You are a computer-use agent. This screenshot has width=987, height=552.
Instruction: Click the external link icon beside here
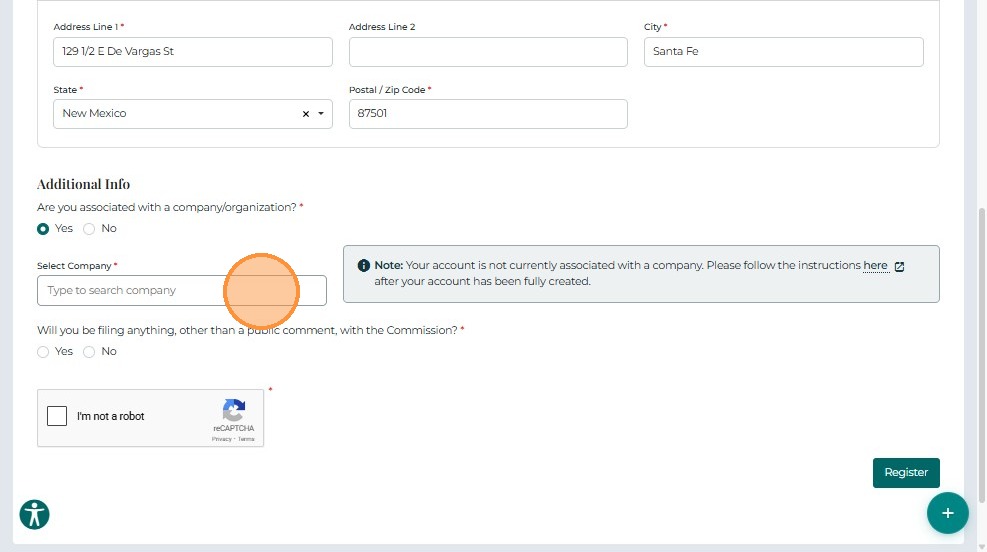click(900, 267)
